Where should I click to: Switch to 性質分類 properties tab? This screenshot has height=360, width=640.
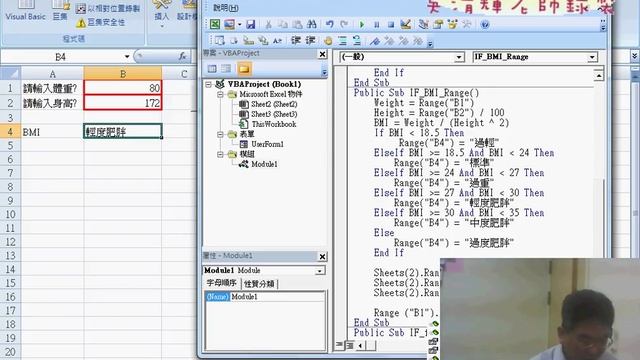pos(259,284)
